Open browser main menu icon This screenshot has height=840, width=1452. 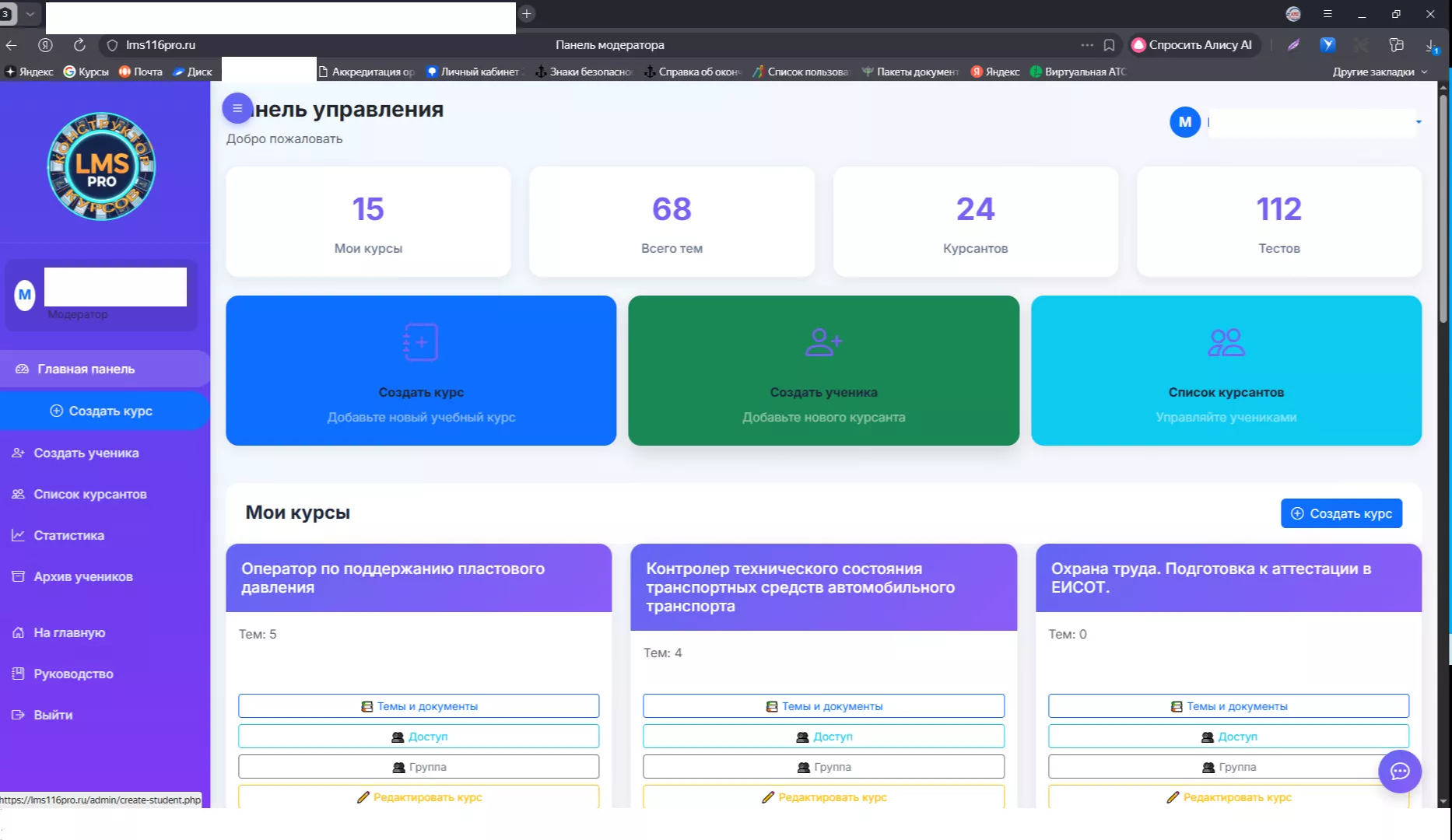[1327, 14]
